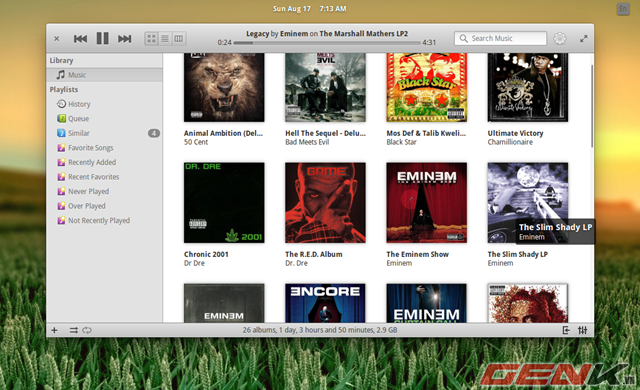Pause the current song

coord(102,38)
